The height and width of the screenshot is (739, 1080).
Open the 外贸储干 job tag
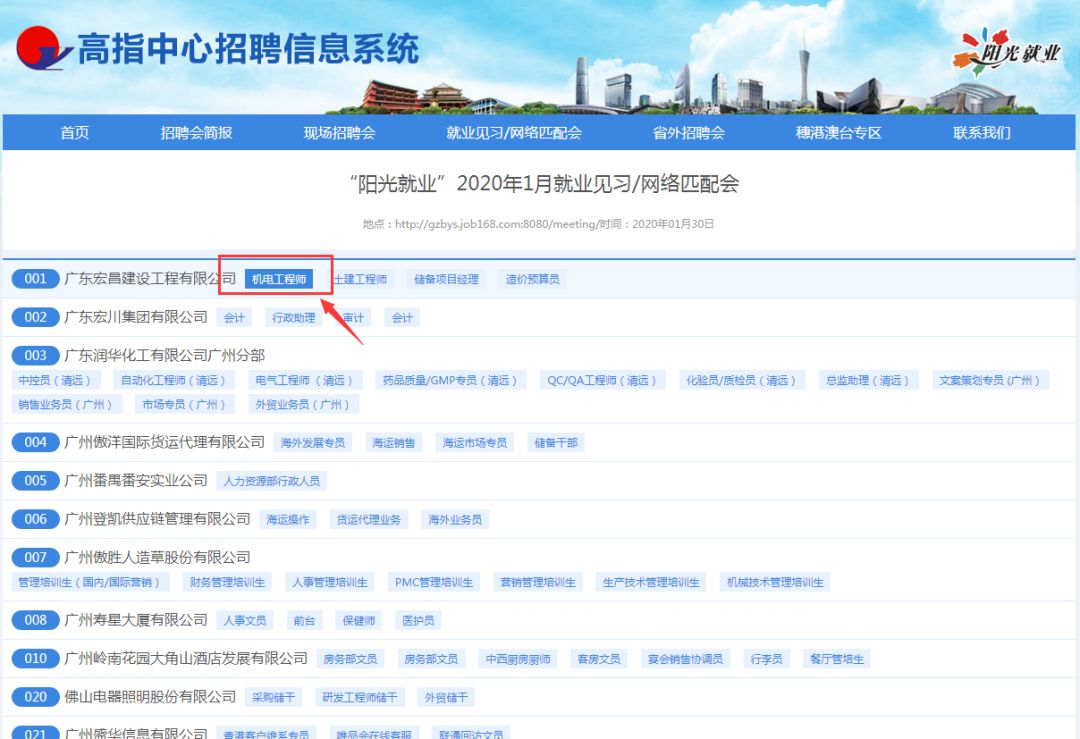tap(446, 698)
